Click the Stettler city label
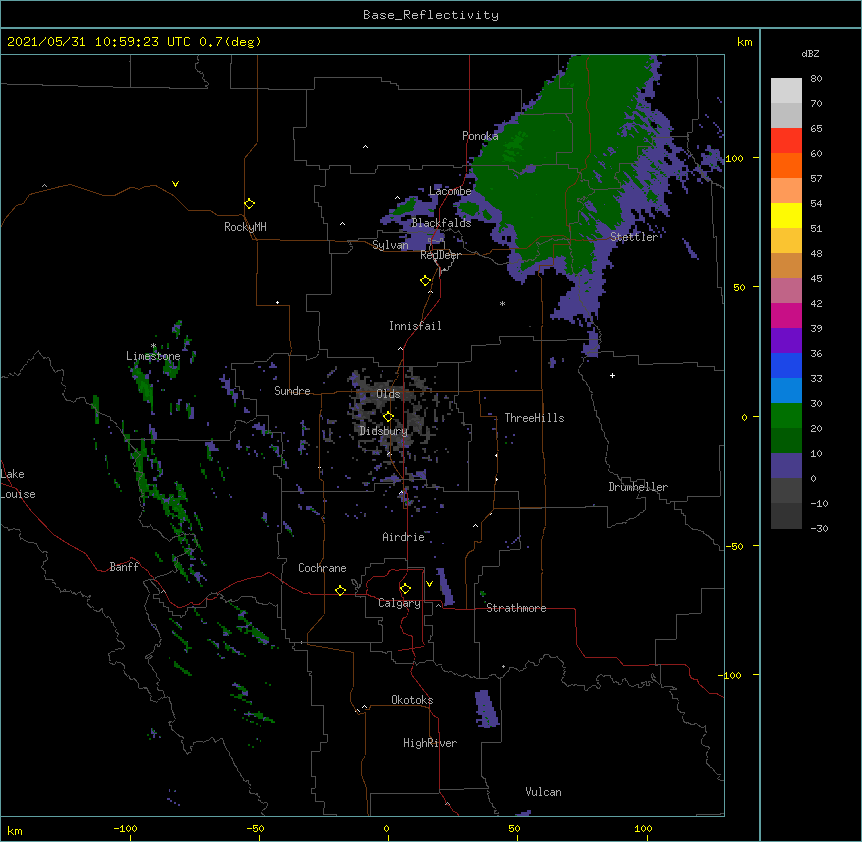Viewport: 862px width, 842px height. [634, 237]
